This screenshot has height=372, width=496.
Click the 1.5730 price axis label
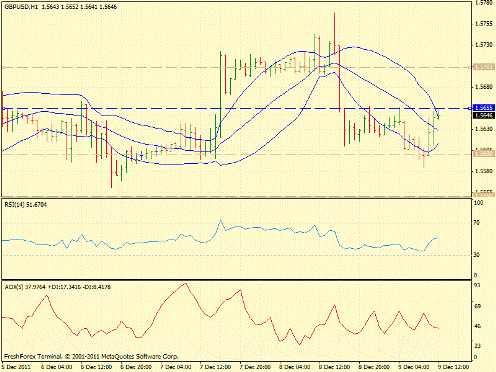(484, 45)
